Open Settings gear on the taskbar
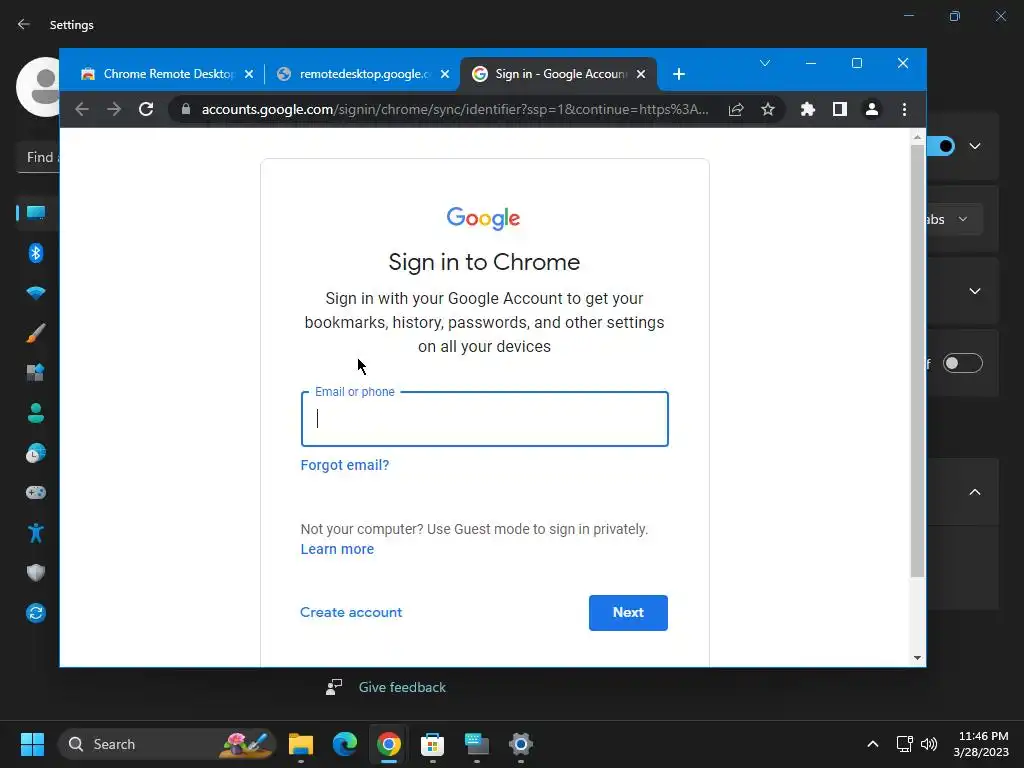 520,744
